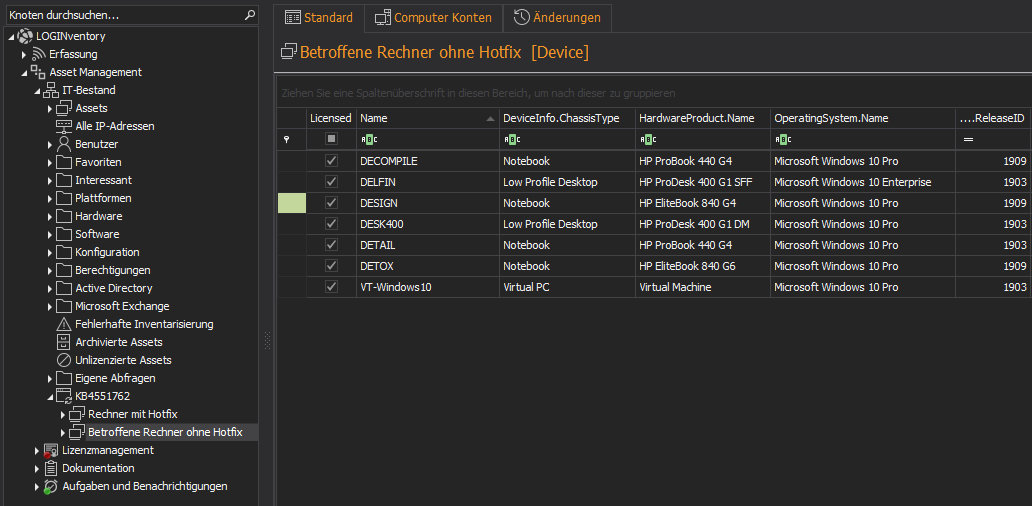Click the Rechner mit Hotfix icon
The image size is (1032, 506).
pyautogui.click(x=77, y=415)
